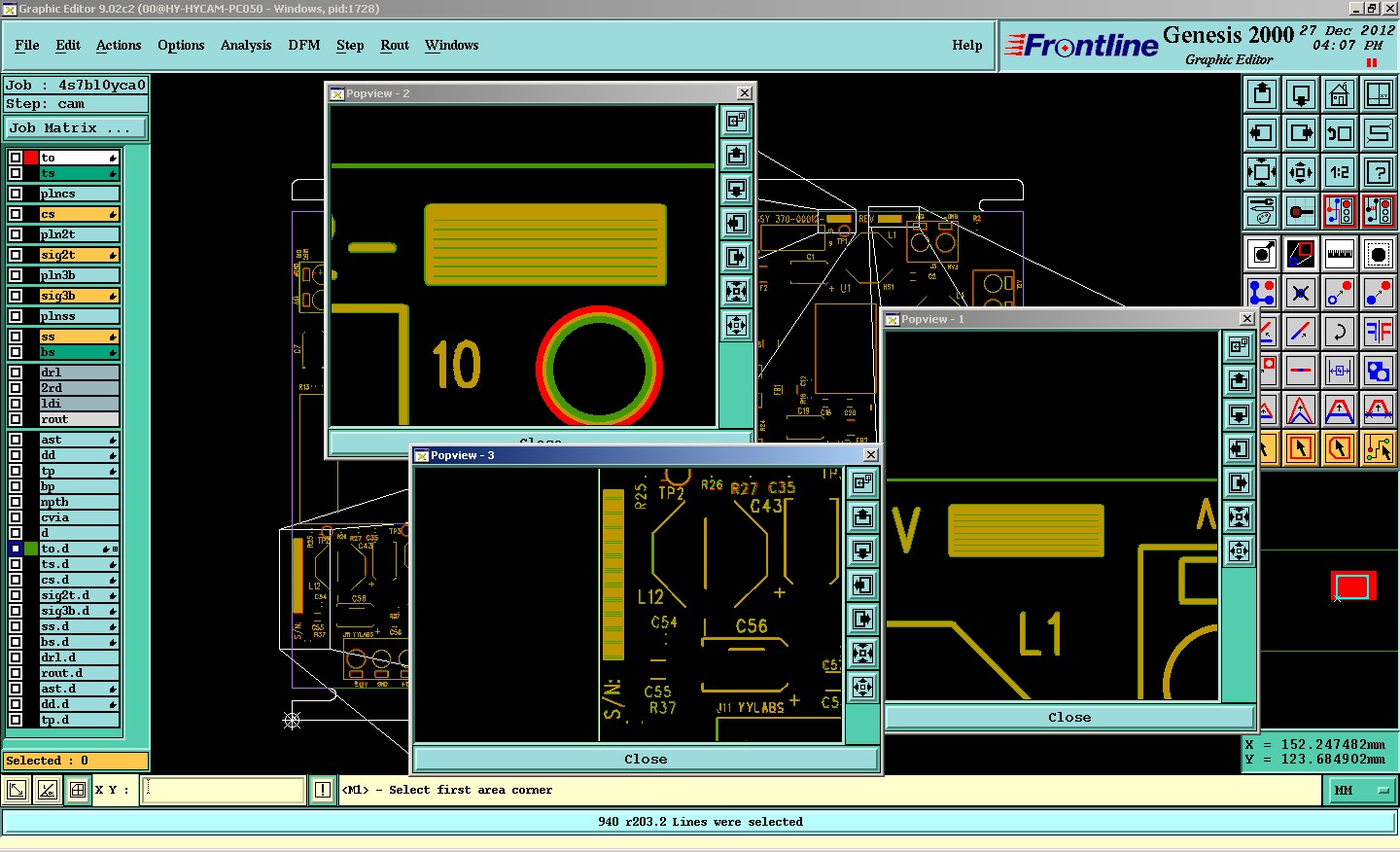Toggle the checkbox for layer sig2t
This screenshot has width=1400, height=852.
(x=16, y=255)
